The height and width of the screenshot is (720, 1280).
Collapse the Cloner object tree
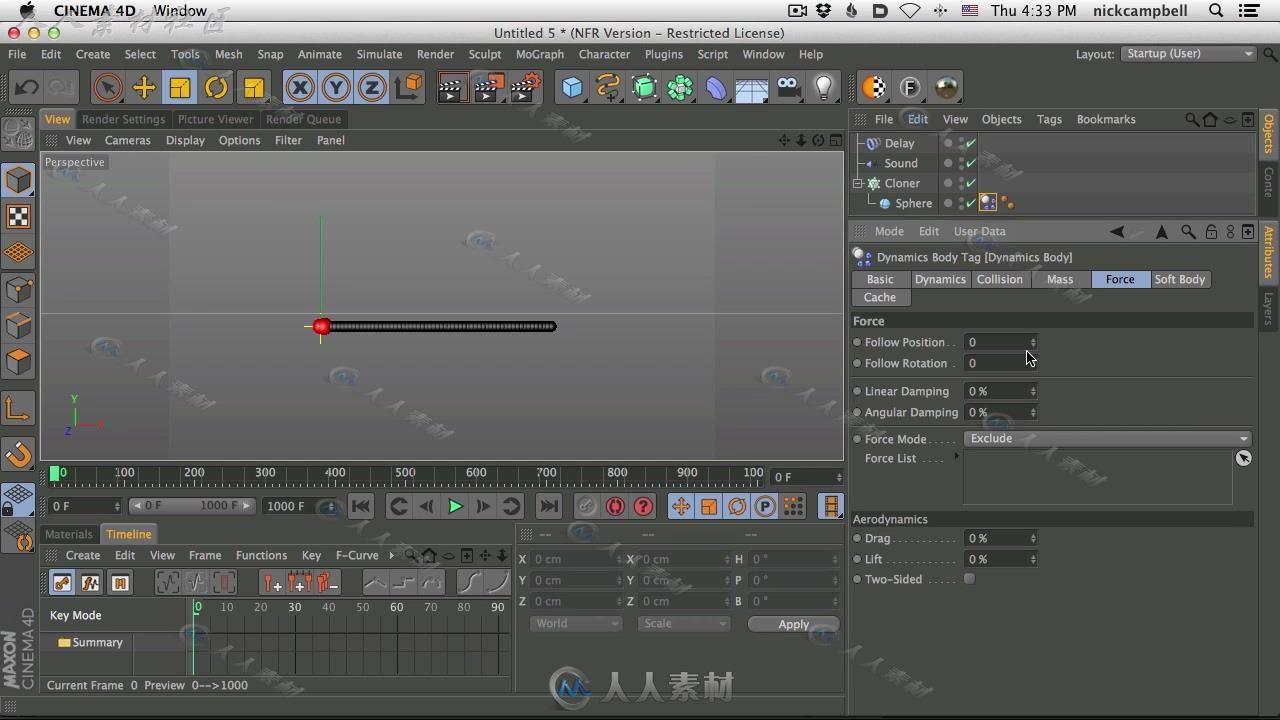pyautogui.click(x=858, y=183)
